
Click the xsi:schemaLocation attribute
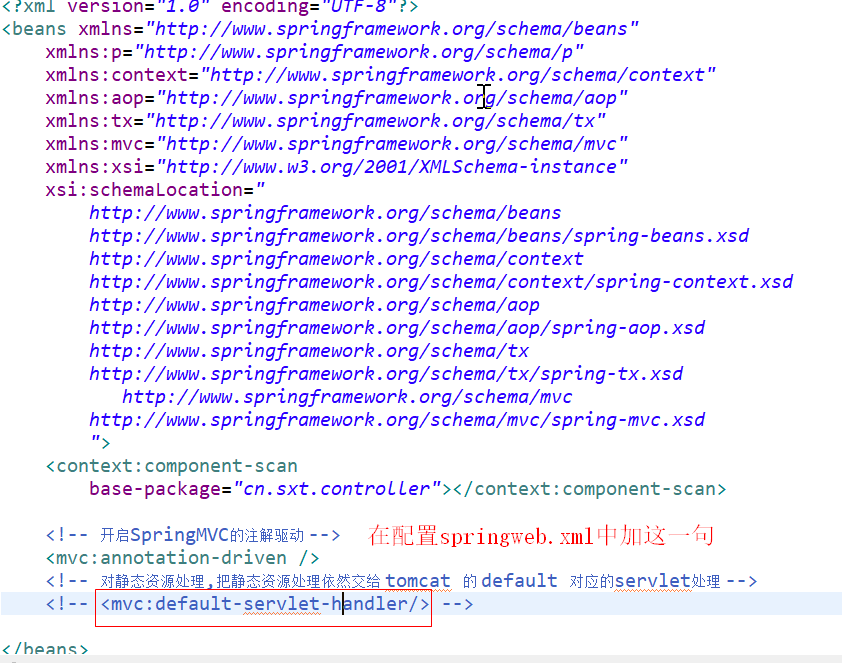click(x=155, y=190)
